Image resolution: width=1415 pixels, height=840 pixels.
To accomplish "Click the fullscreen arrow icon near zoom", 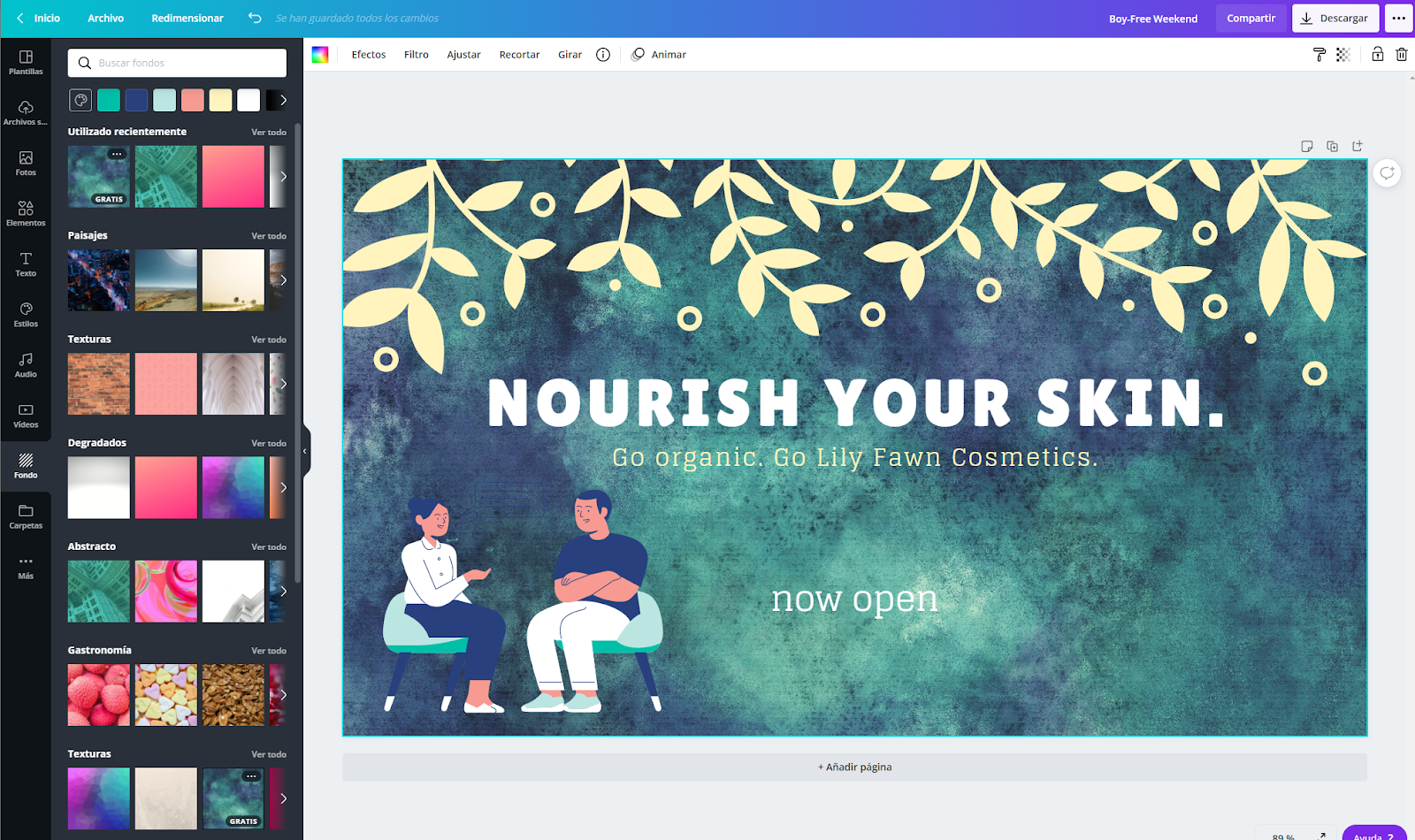I will pos(1322,835).
